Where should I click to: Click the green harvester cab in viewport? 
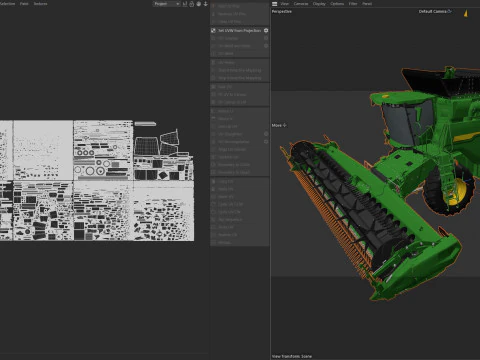[x=405, y=118]
